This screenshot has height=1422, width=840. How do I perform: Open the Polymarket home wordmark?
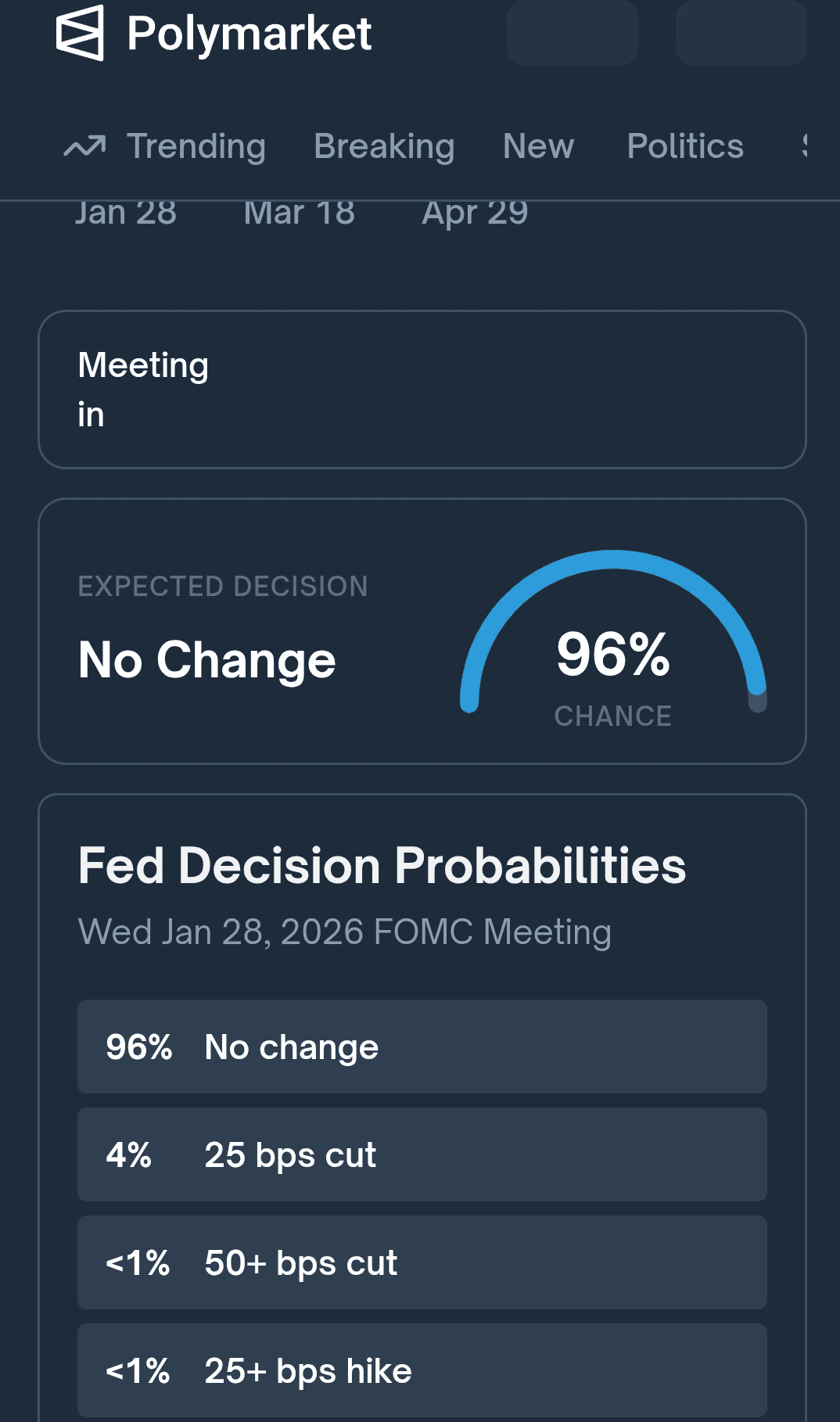pos(249,34)
